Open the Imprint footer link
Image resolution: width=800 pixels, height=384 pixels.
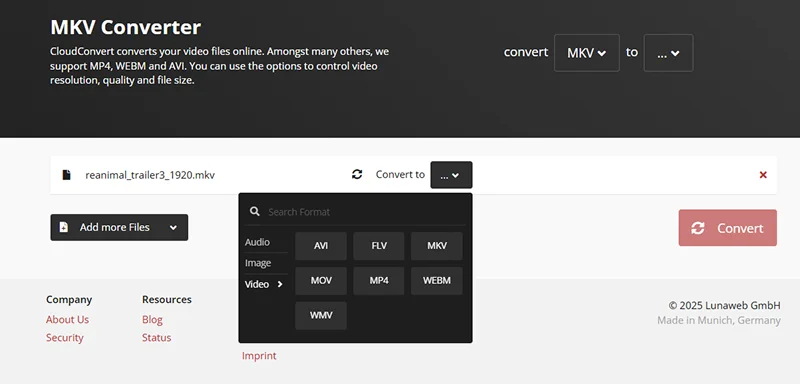click(259, 355)
